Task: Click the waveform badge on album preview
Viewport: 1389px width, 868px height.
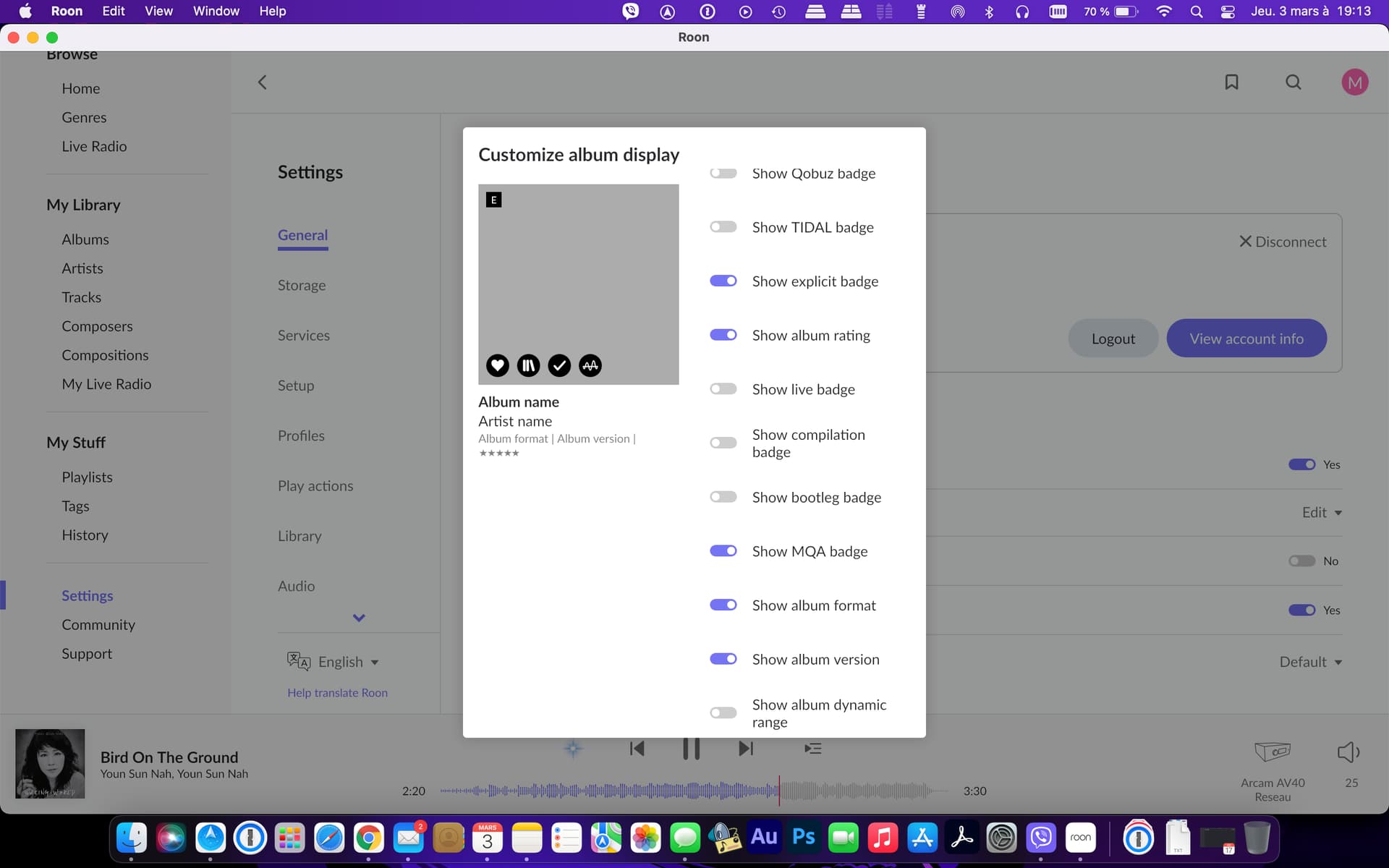Action: (590, 365)
